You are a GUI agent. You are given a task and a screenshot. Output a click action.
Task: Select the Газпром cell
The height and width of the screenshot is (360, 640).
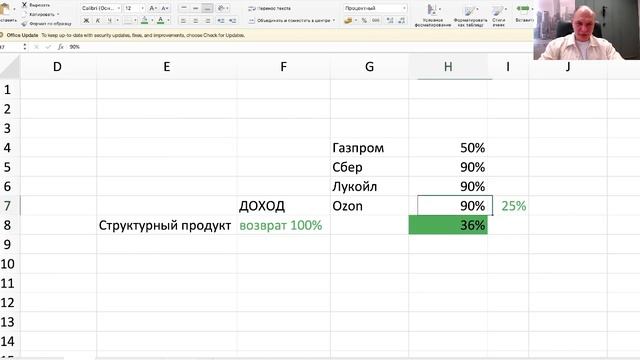pyautogui.click(x=369, y=148)
